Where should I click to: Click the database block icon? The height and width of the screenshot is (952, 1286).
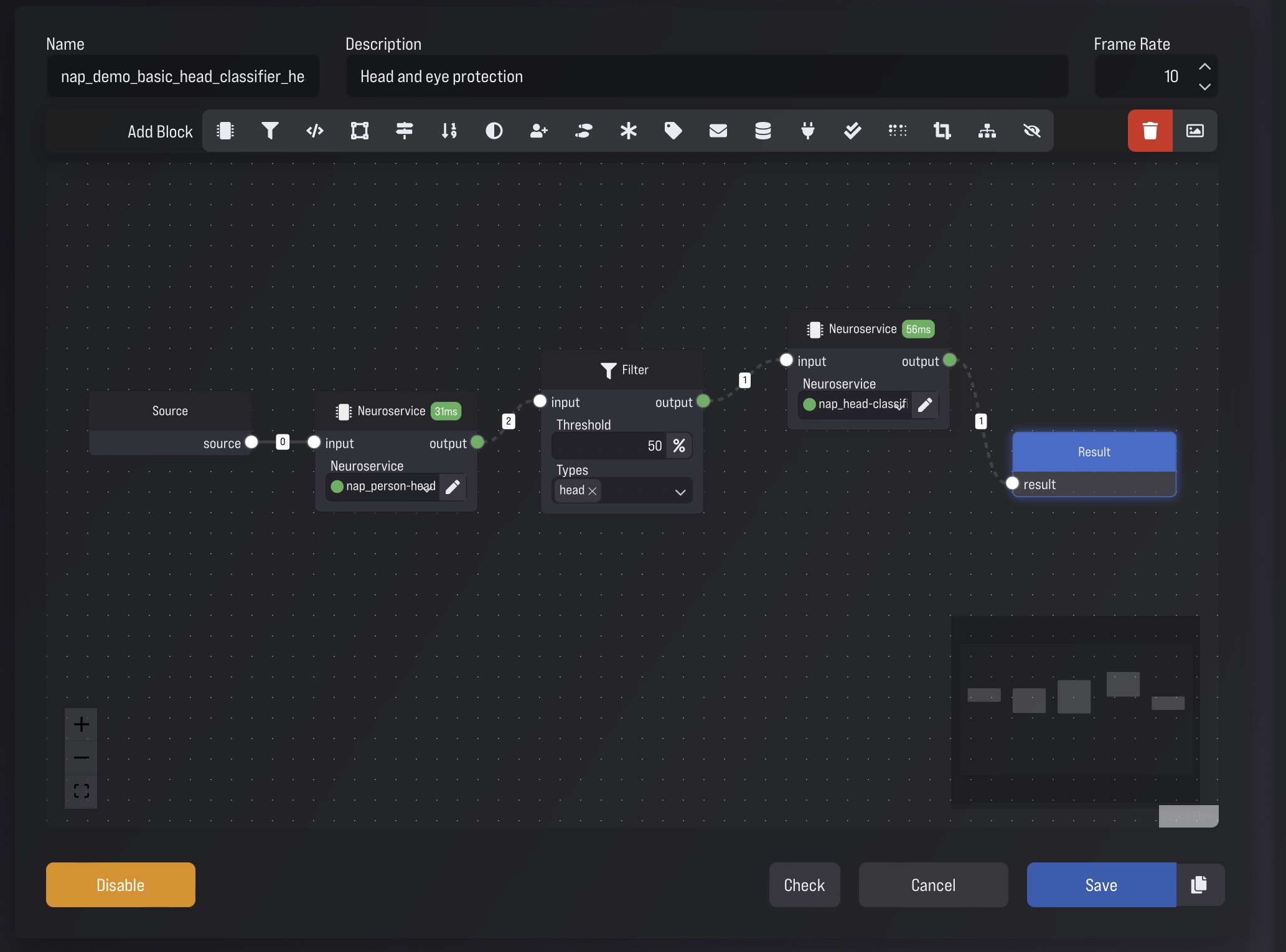pyautogui.click(x=763, y=131)
